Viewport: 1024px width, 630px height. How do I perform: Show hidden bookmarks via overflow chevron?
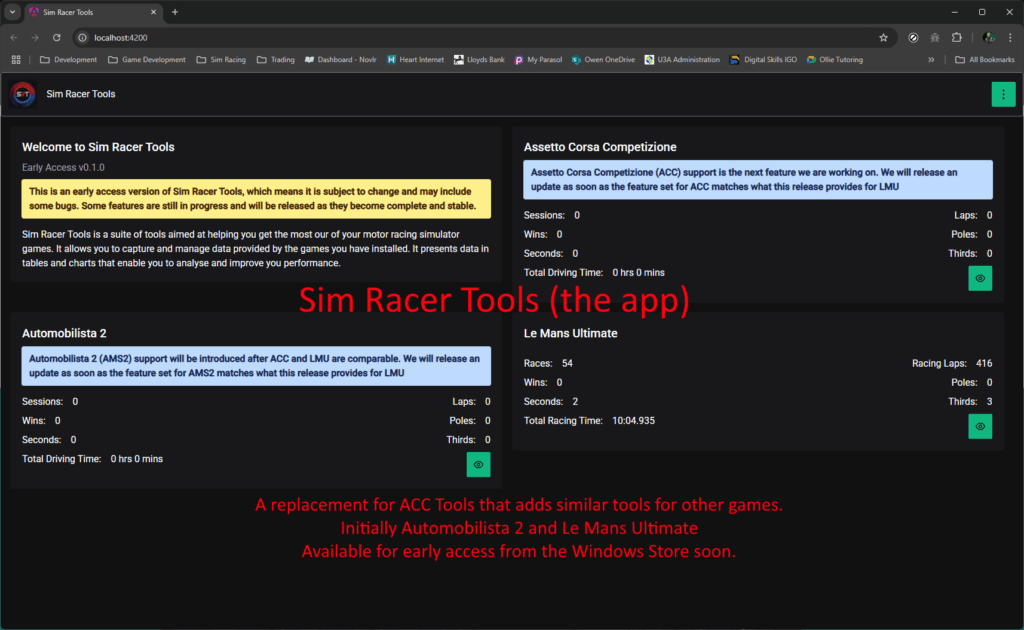(x=931, y=59)
